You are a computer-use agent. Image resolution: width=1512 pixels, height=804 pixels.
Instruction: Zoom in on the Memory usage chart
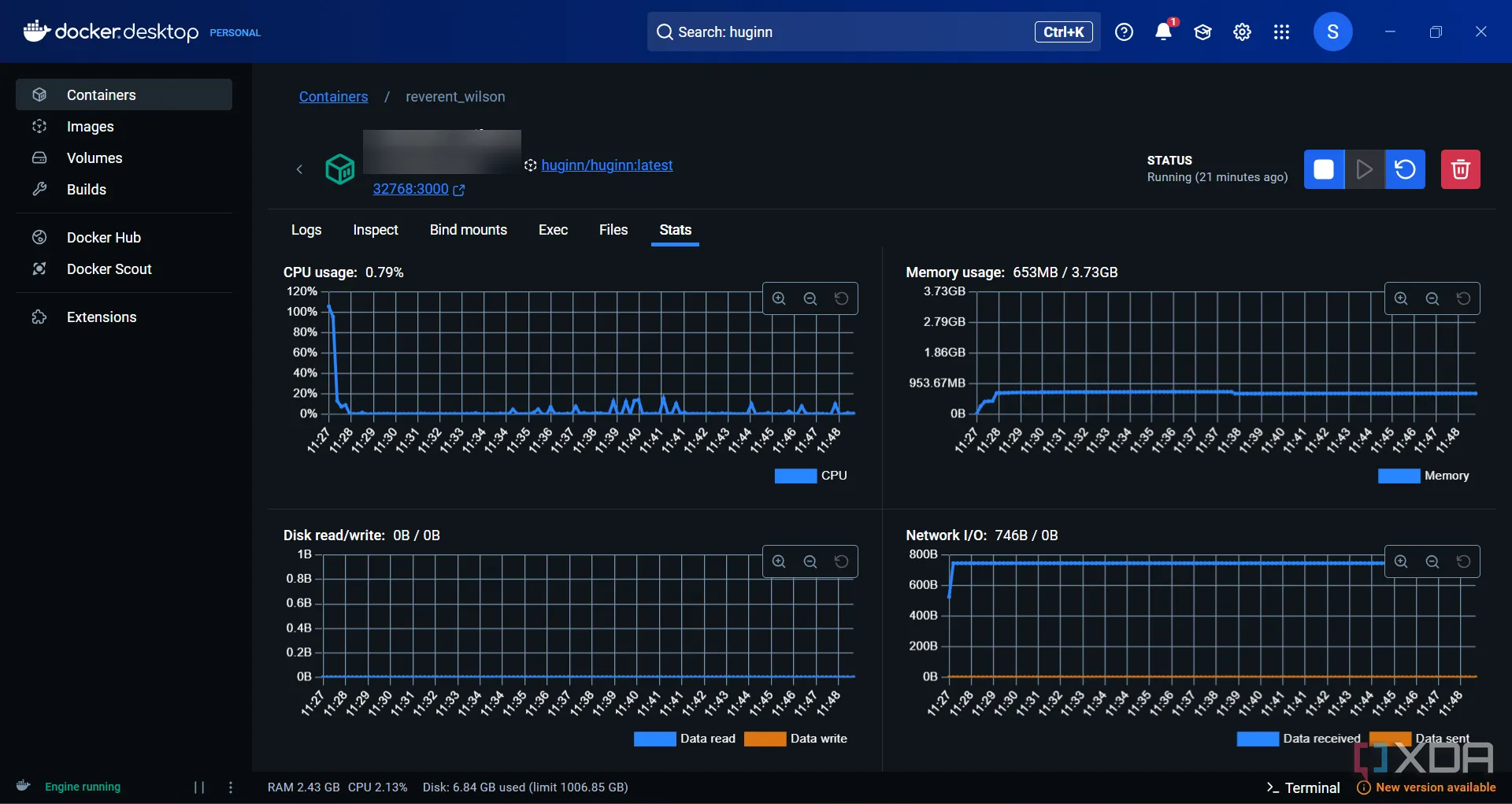tap(1401, 298)
